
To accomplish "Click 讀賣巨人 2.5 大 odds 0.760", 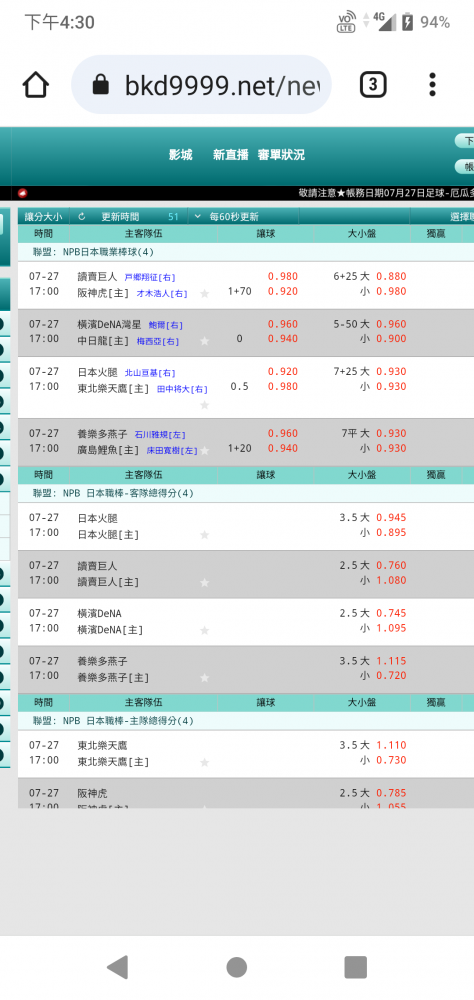I will point(391,565).
